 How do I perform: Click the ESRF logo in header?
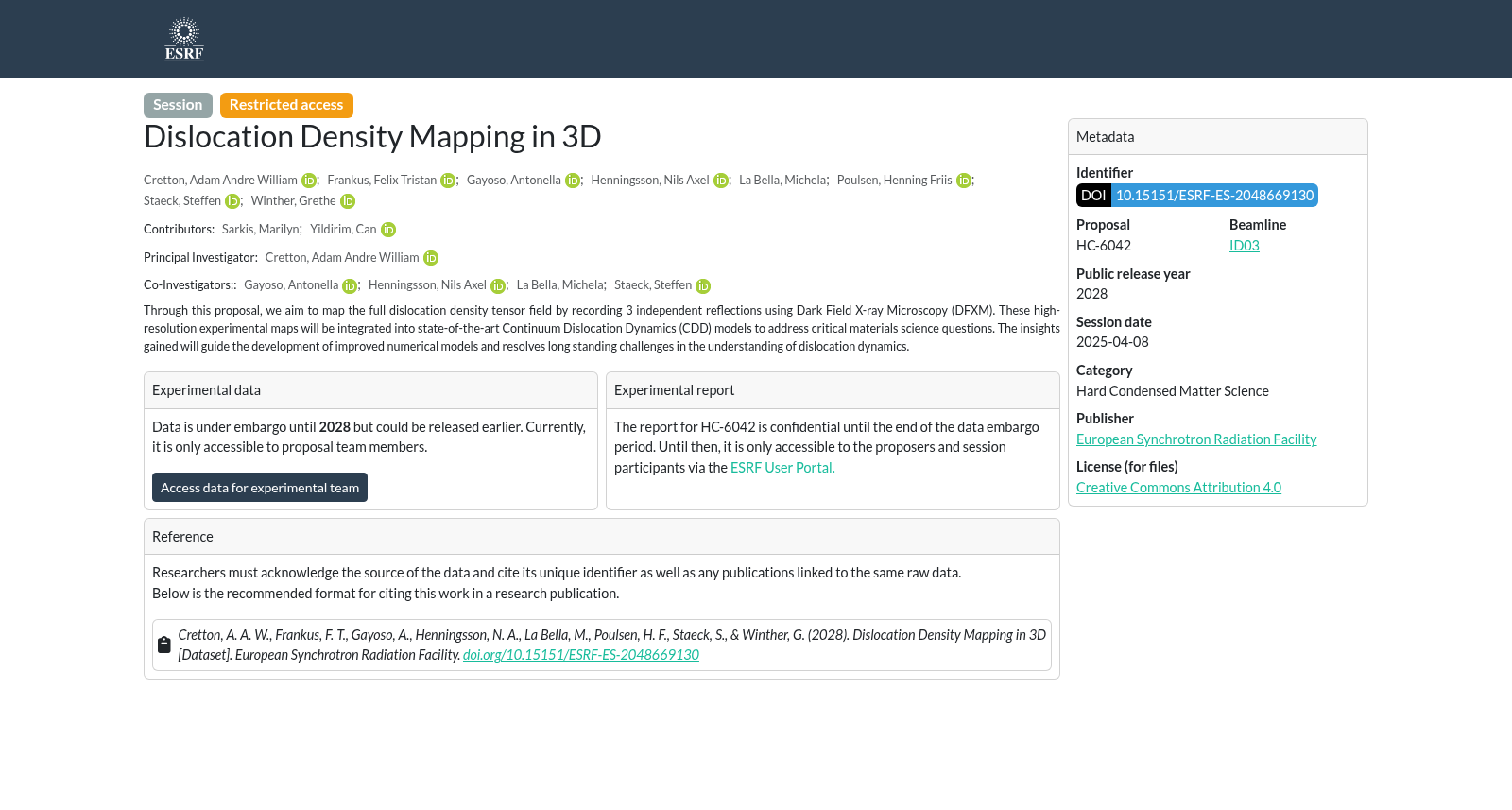[x=184, y=39]
